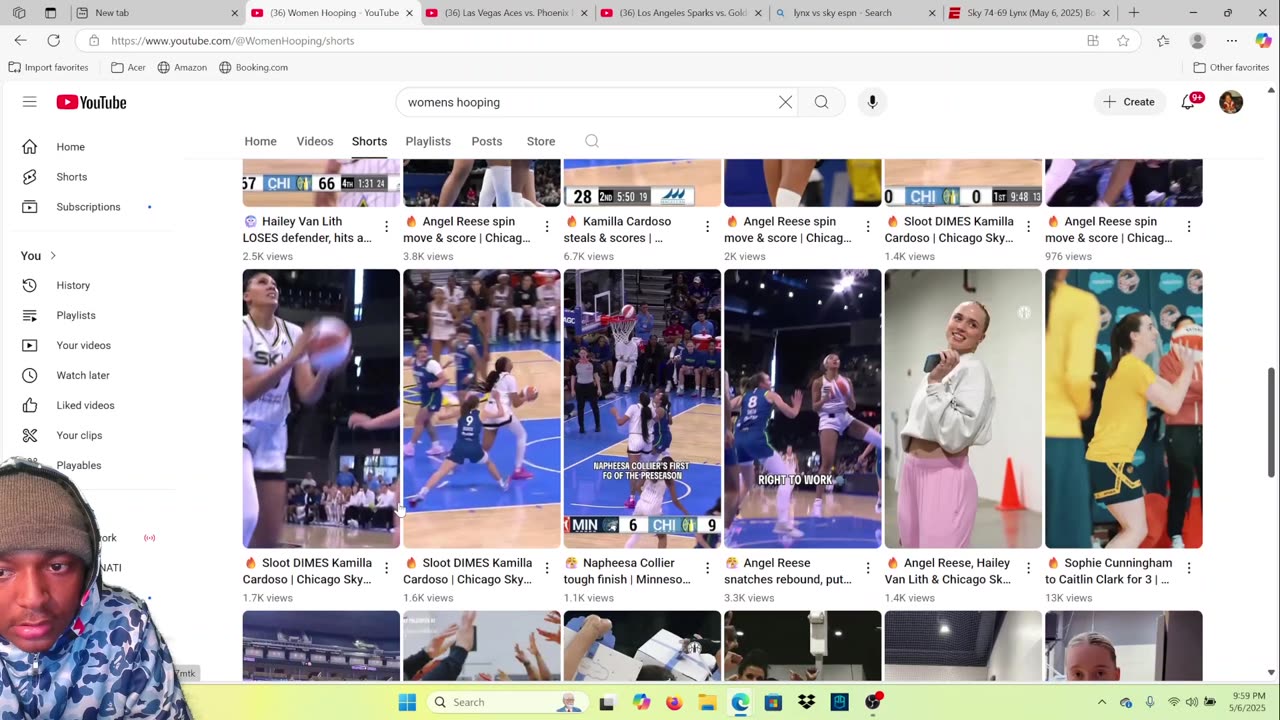Open the Windows Start menu
Viewport: 1280px width, 720px height.
407,702
